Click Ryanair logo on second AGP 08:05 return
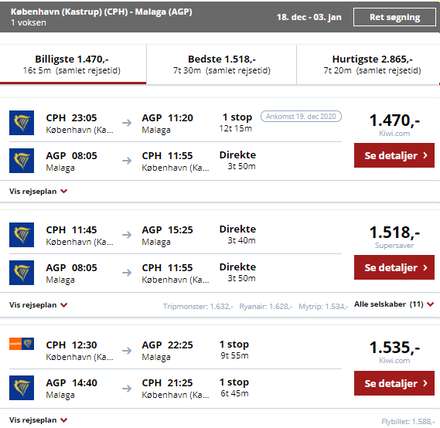Screen dimensions: 440x428 [x=21, y=273]
